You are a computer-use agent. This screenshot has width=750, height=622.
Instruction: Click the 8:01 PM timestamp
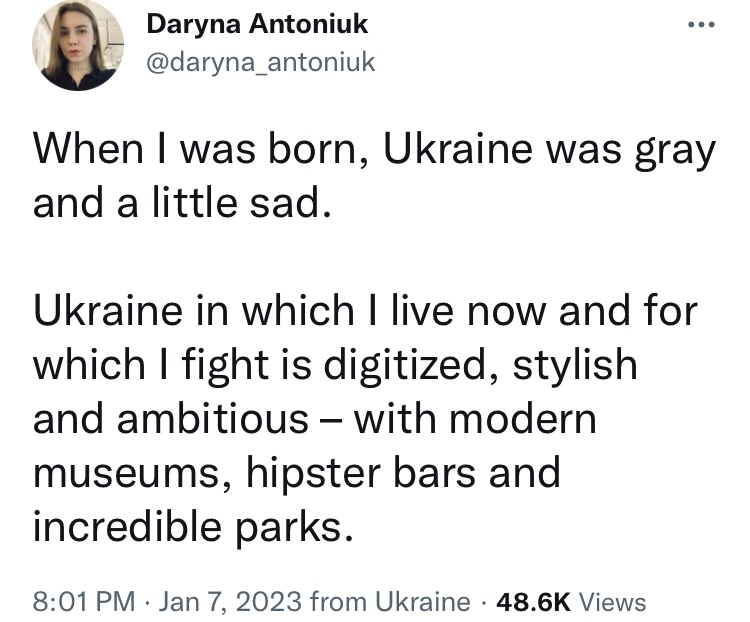[84, 602]
